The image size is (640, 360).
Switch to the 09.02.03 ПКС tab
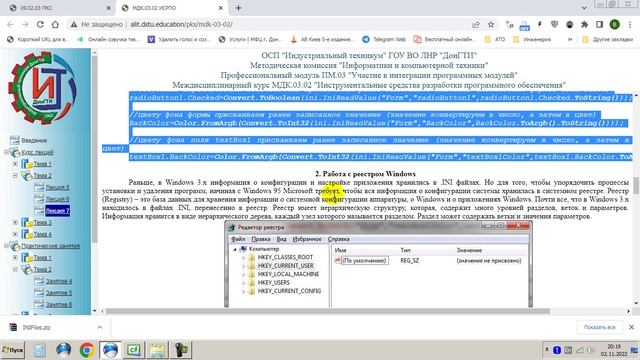click(x=57, y=8)
